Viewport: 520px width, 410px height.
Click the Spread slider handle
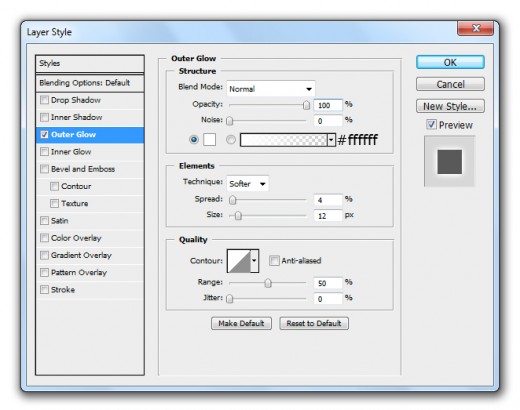click(x=233, y=200)
